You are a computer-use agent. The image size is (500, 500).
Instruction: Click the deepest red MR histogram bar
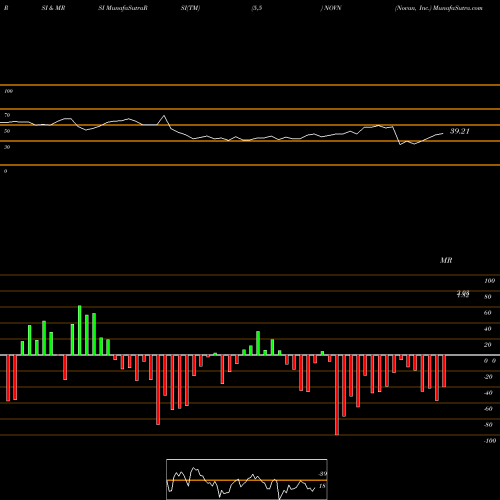coord(337,395)
